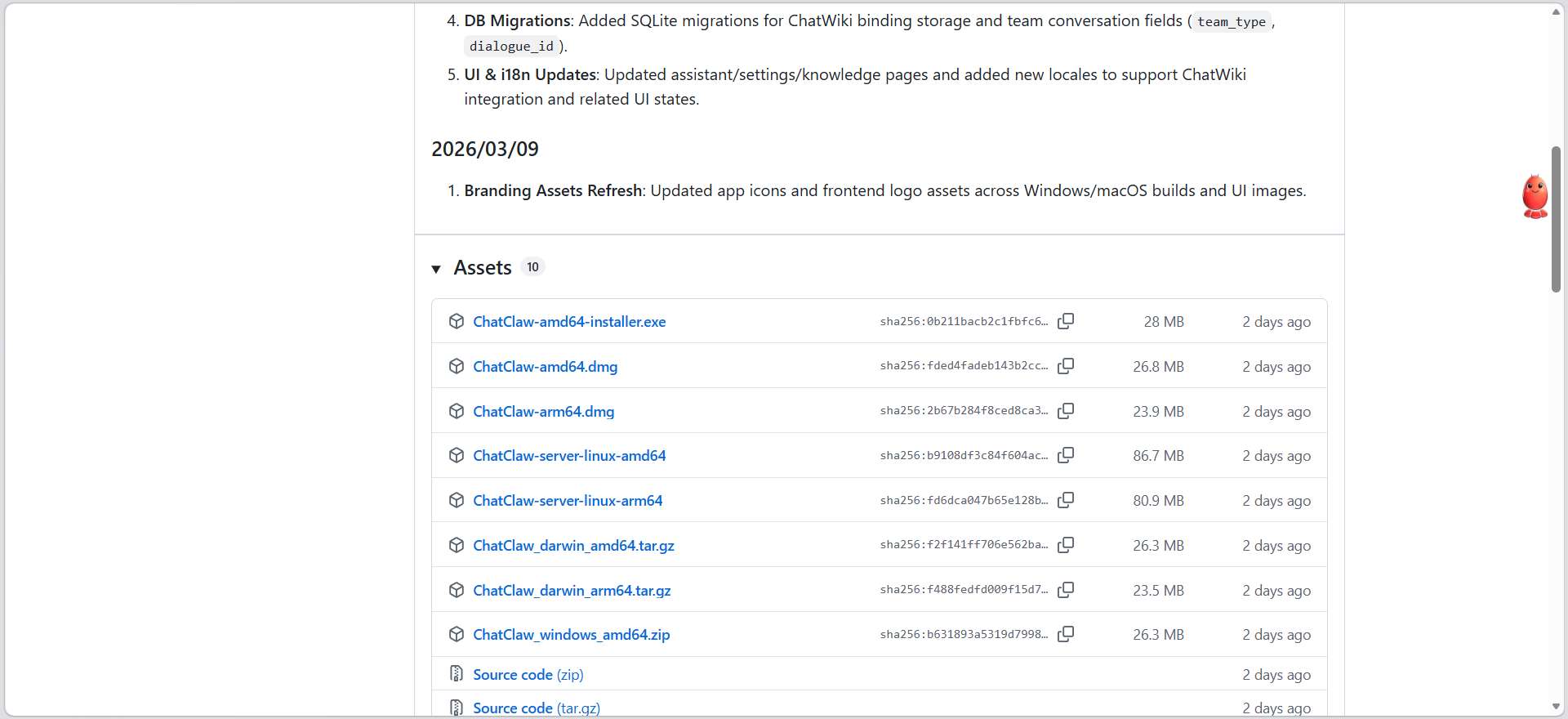The height and width of the screenshot is (719, 1568).
Task: Copy SHA256 hash for ChatClaw-amd64.dmg
Action: pyautogui.click(x=1066, y=366)
